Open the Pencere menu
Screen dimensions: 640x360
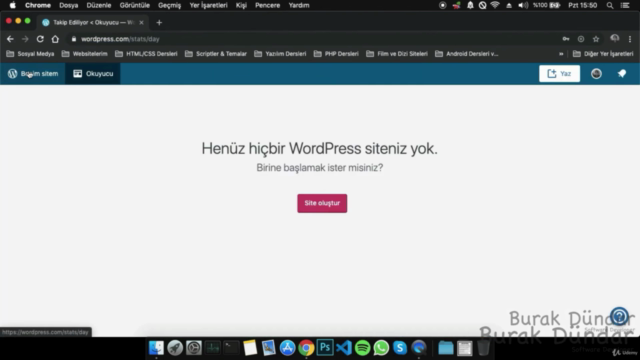(267, 5)
